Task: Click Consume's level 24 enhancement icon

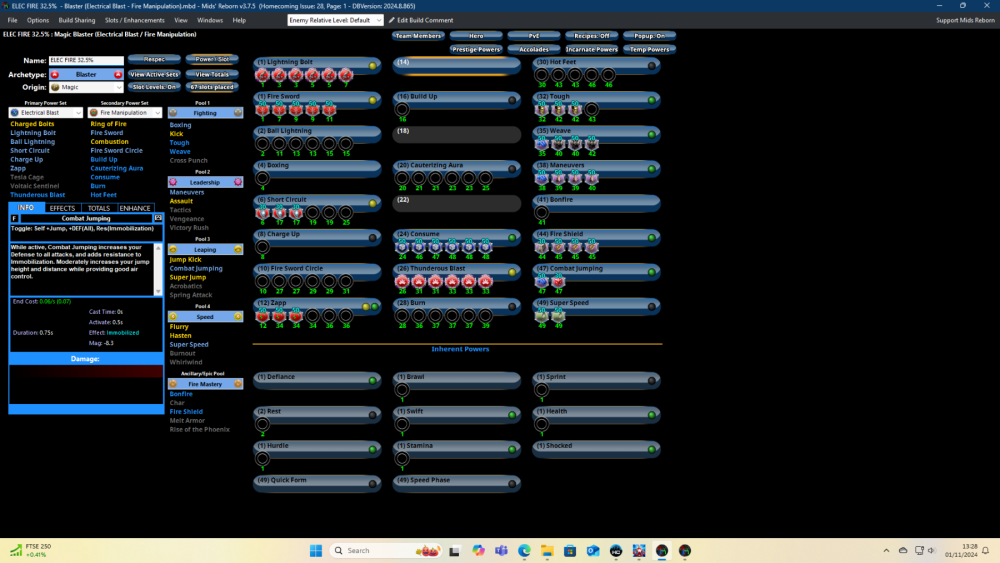Action: tap(402, 247)
